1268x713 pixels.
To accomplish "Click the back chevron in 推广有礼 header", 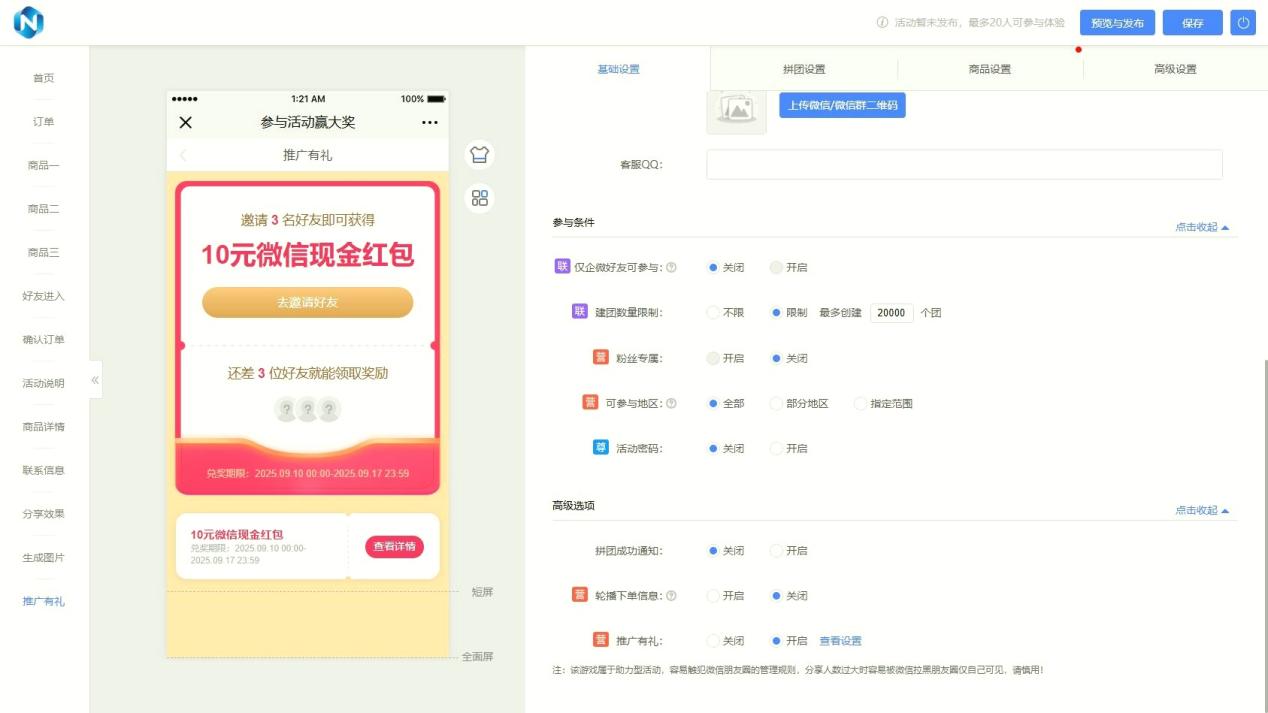I will (183, 155).
